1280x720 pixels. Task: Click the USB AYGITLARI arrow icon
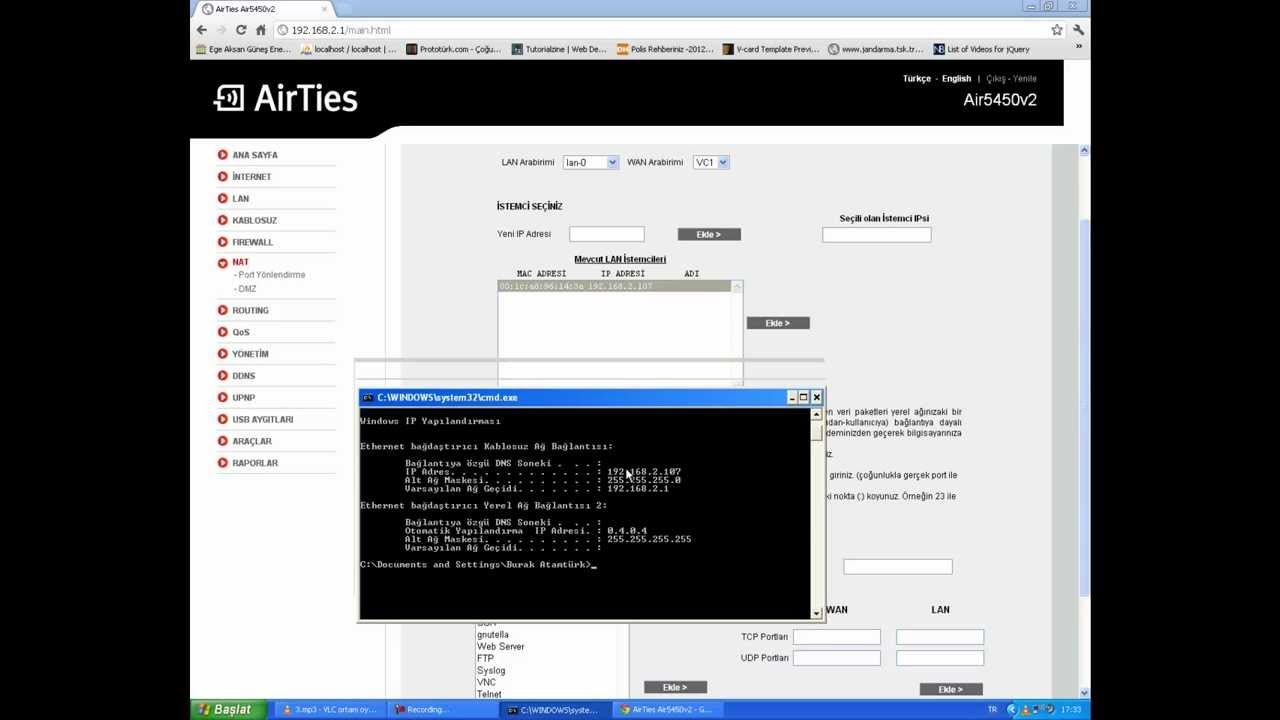[x=222, y=419]
